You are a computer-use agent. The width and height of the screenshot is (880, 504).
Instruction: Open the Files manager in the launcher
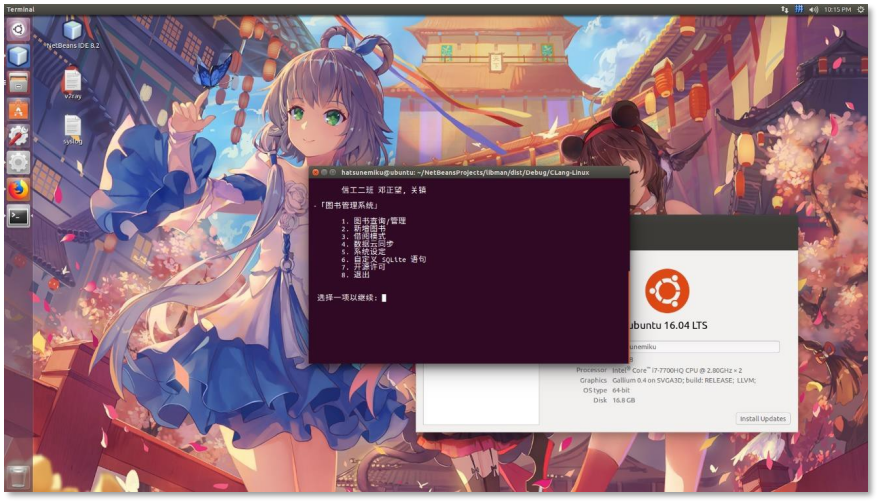point(18,83)
